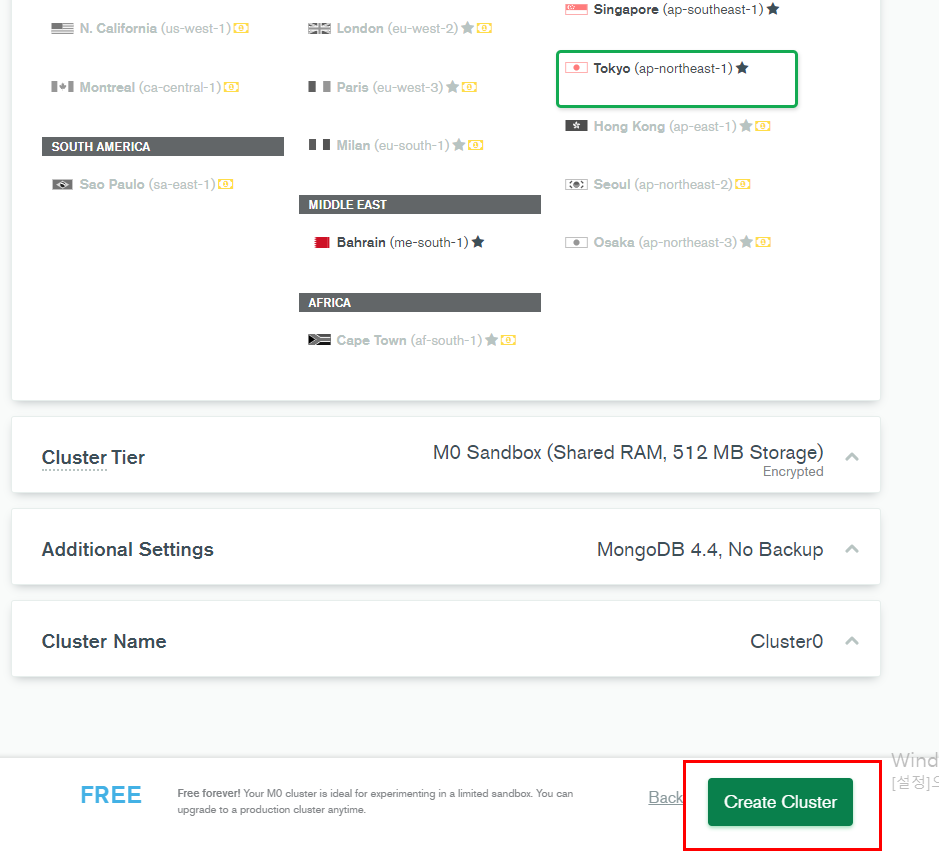The image size is (939, 851).
Task: Click the Japan flag icon beside Osaka
Action: pos(576,243)
